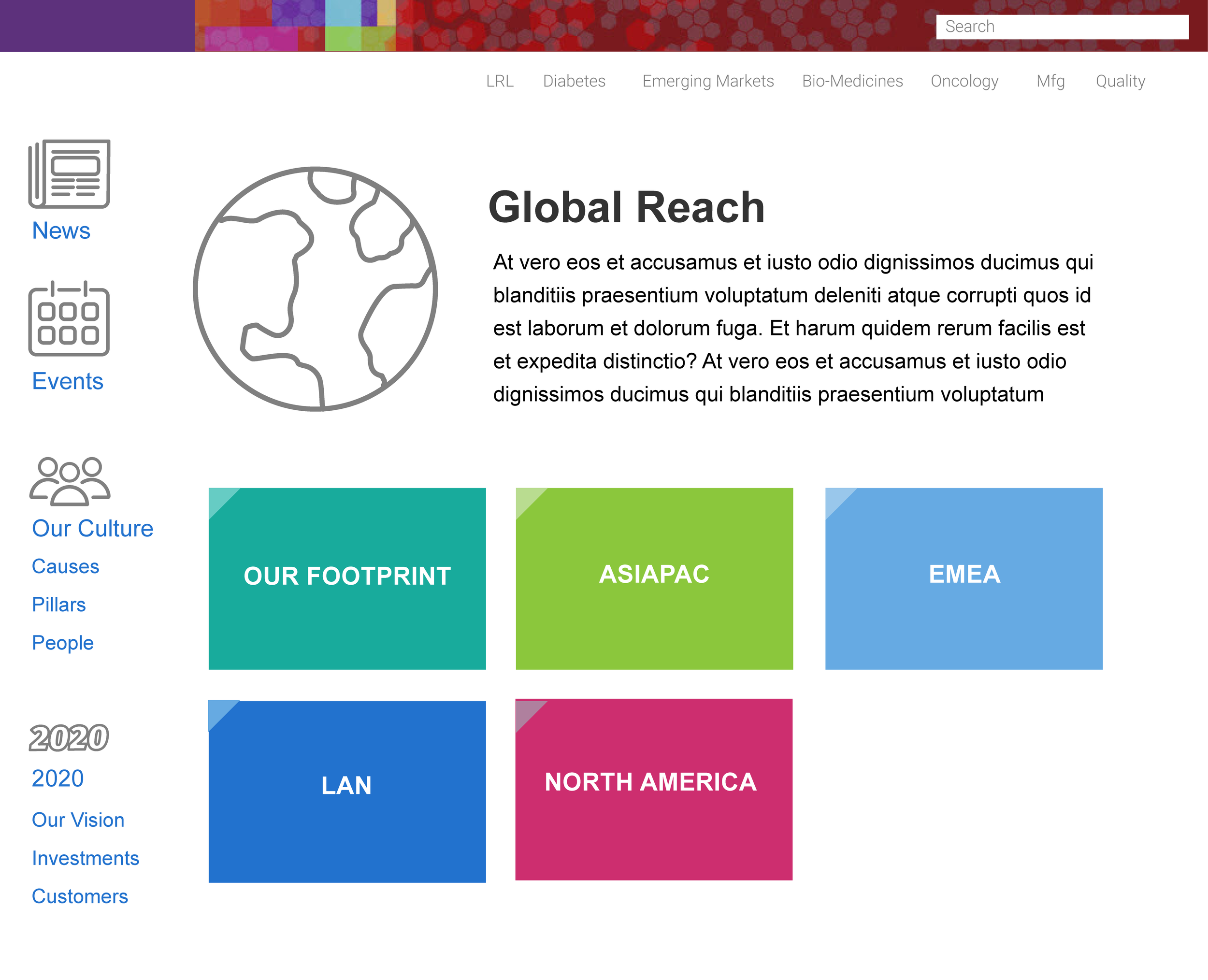Click the newspaper News icon
Screen dimensions: 1208x980
[x=69, y=174]
